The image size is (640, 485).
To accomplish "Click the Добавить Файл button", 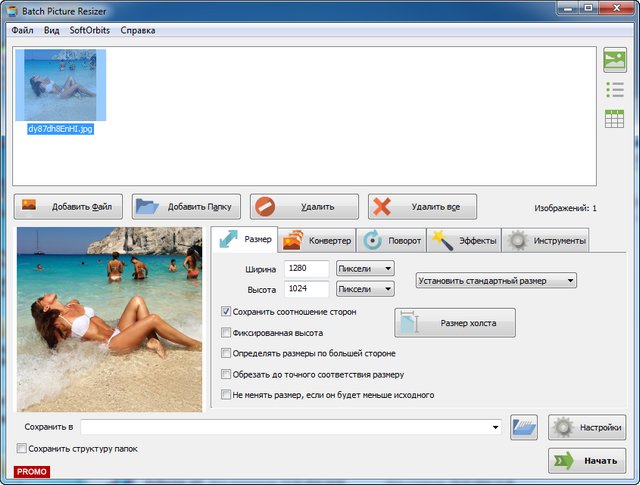I will [x=68, y=207].
